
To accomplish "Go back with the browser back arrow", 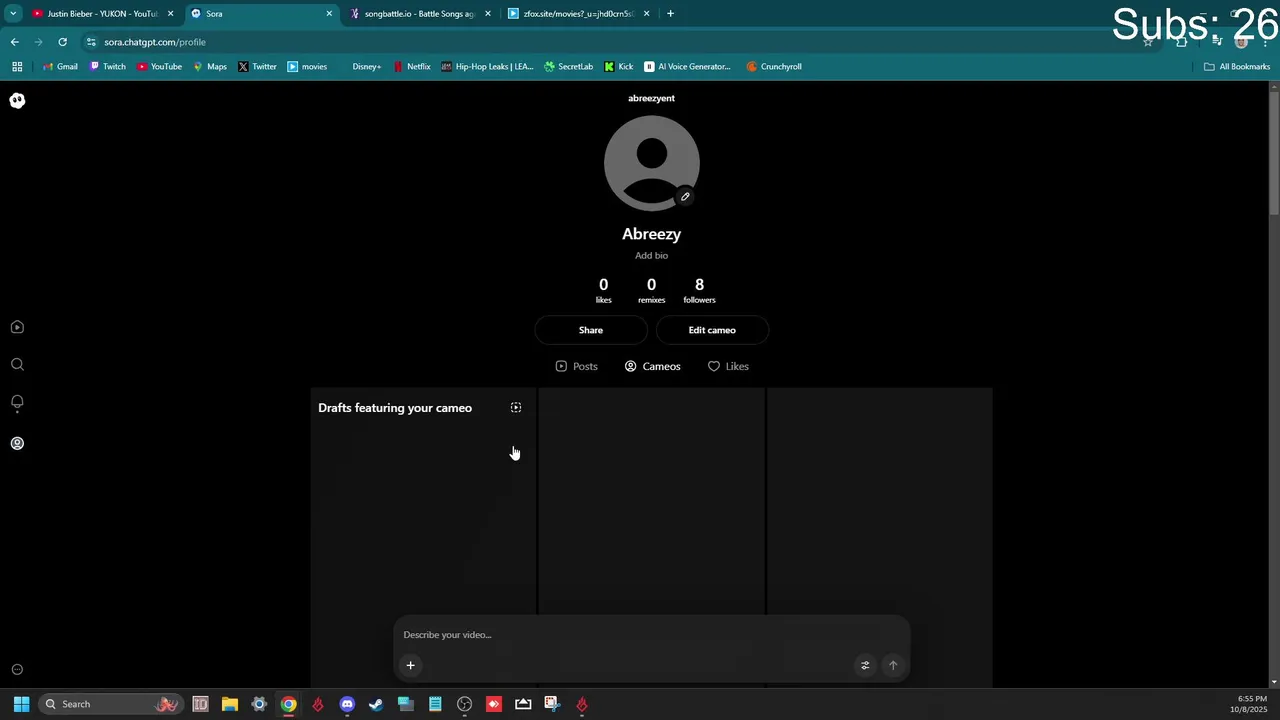I will pos(15,42).
